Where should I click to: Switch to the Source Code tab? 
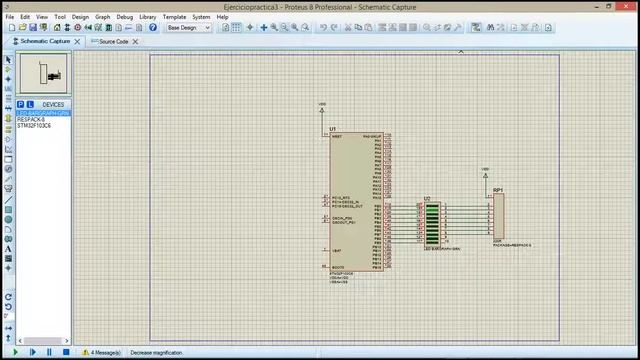[113, 41]
